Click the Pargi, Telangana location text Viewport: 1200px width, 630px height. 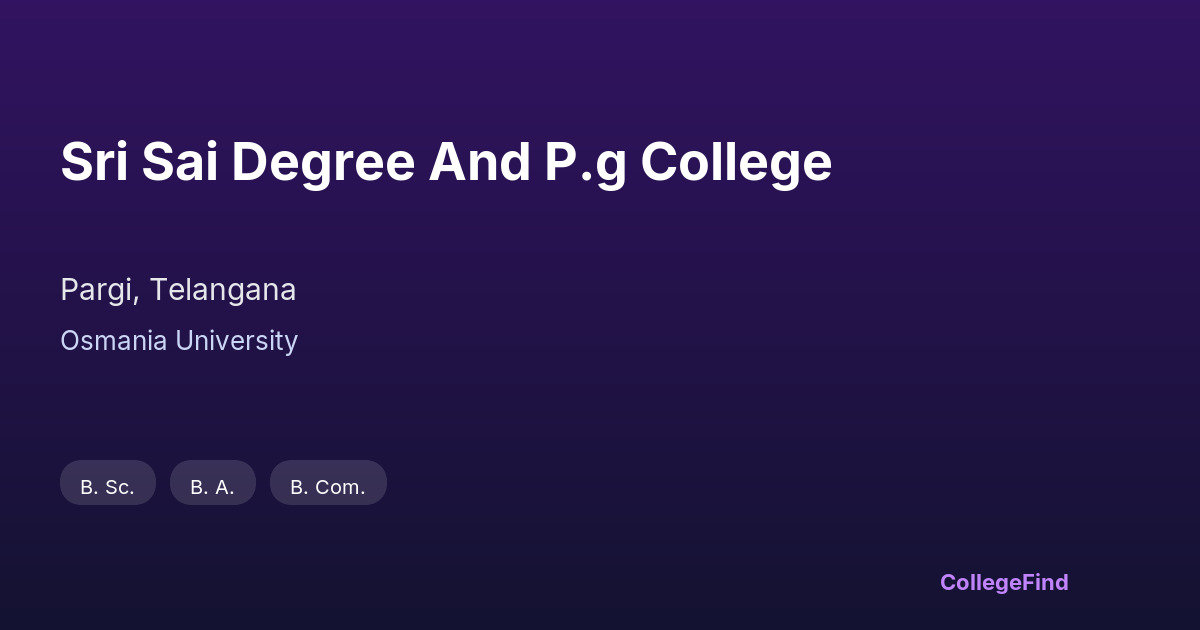(178, 290)
